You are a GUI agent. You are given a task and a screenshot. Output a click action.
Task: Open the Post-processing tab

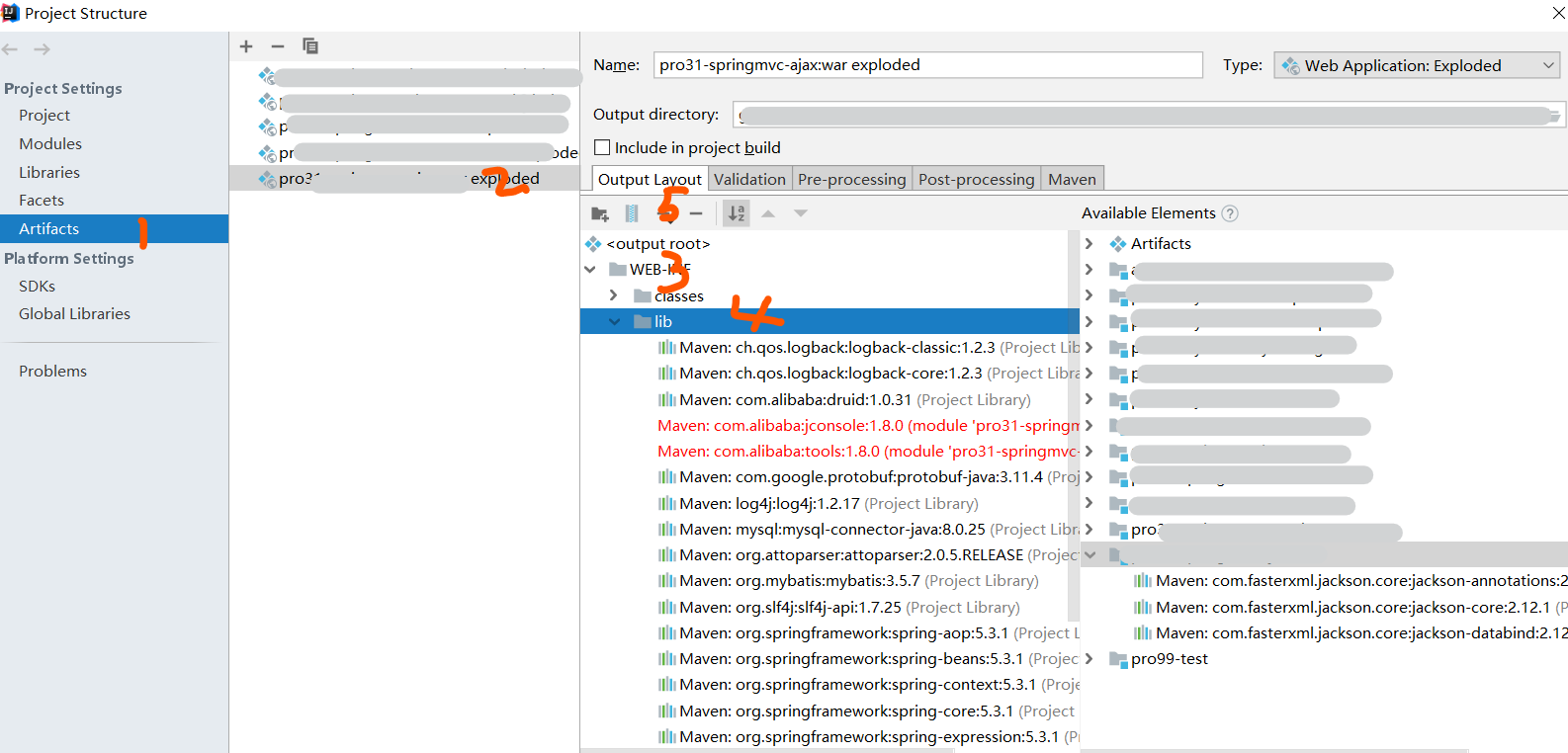tap(976, 179)
